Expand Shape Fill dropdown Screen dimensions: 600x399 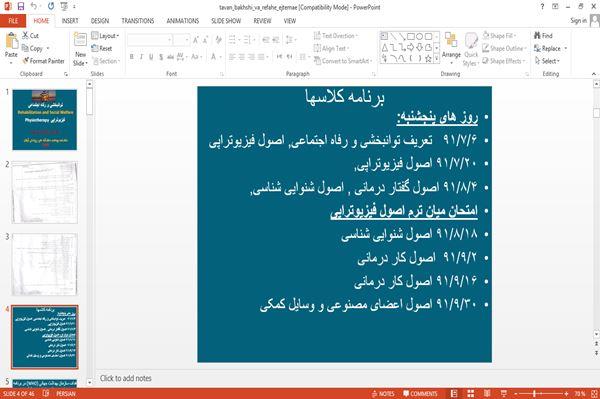499,36
